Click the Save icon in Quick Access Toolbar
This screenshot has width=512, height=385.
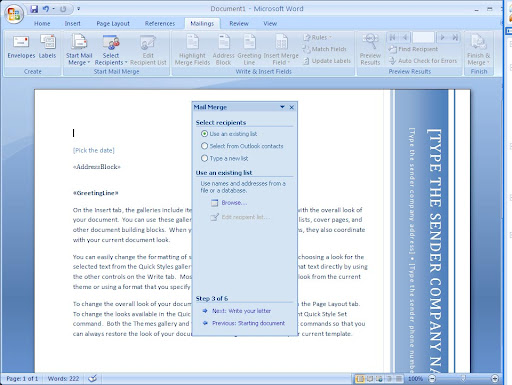pos(34,9)
